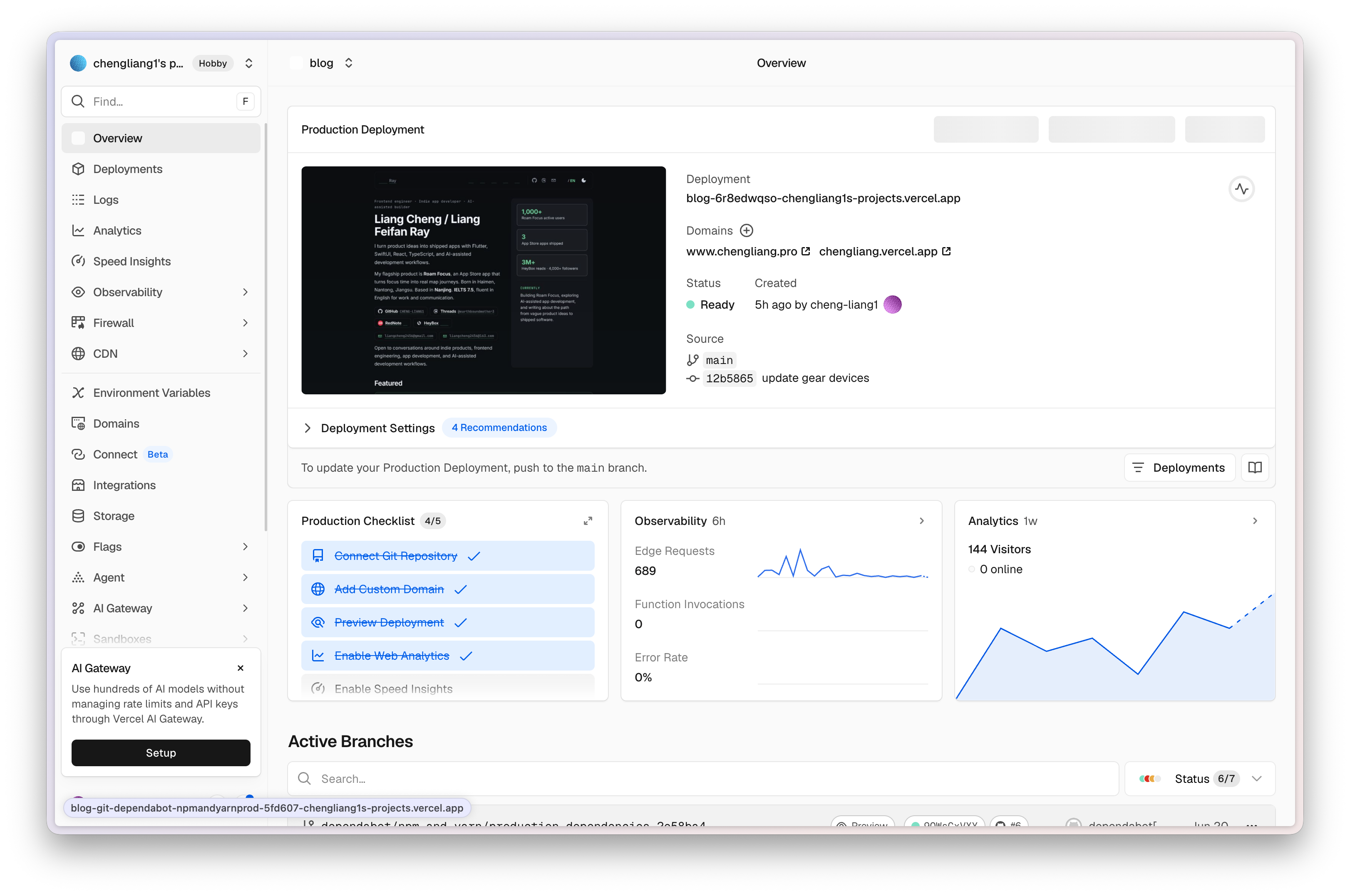Open the blog project switcher
This screenshot has height=896, width=1350.
pyautogui.click(x=349, y=63)
